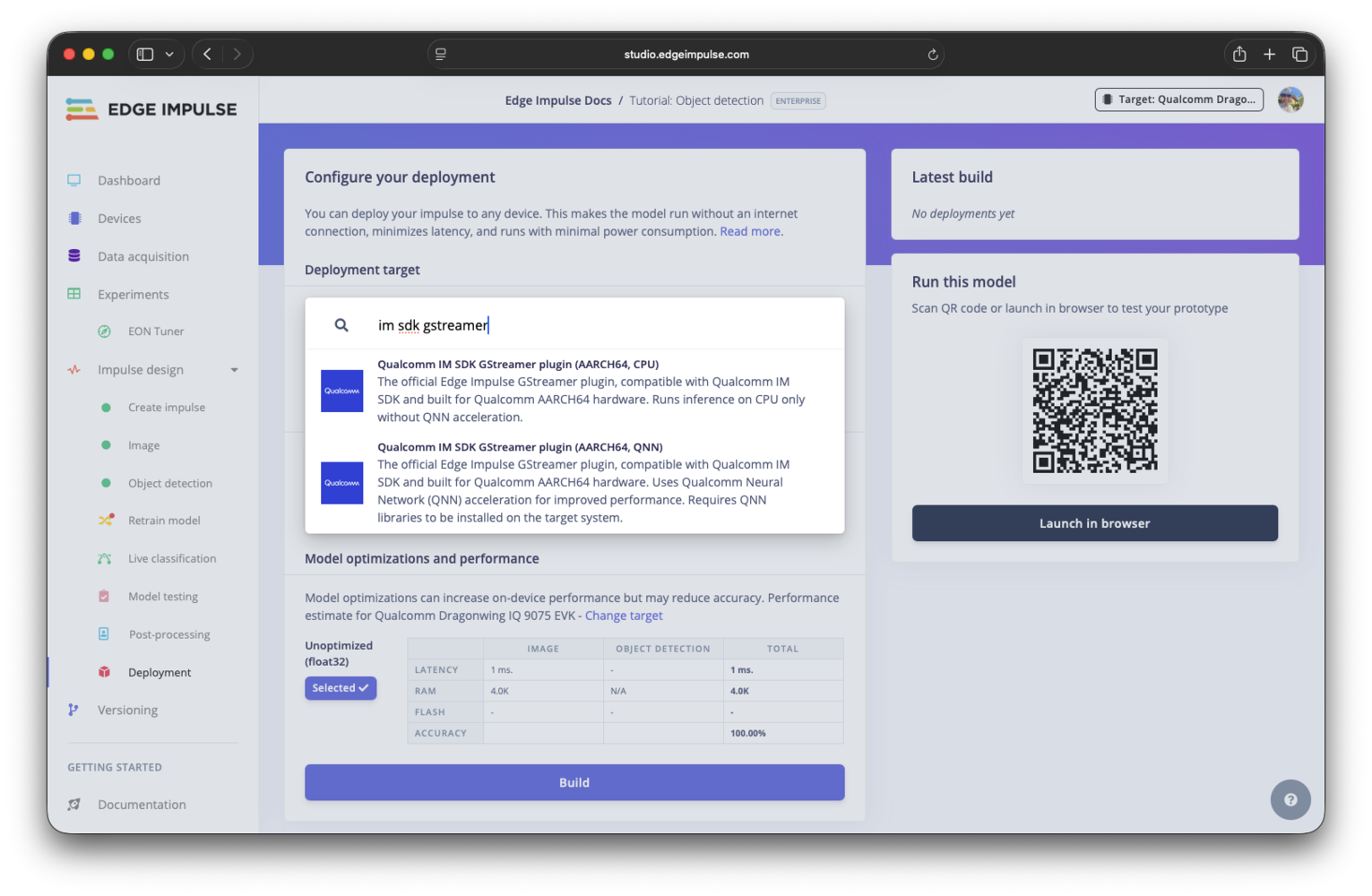Open the Object detection block
1372x896 pixels.
[170, 483]
